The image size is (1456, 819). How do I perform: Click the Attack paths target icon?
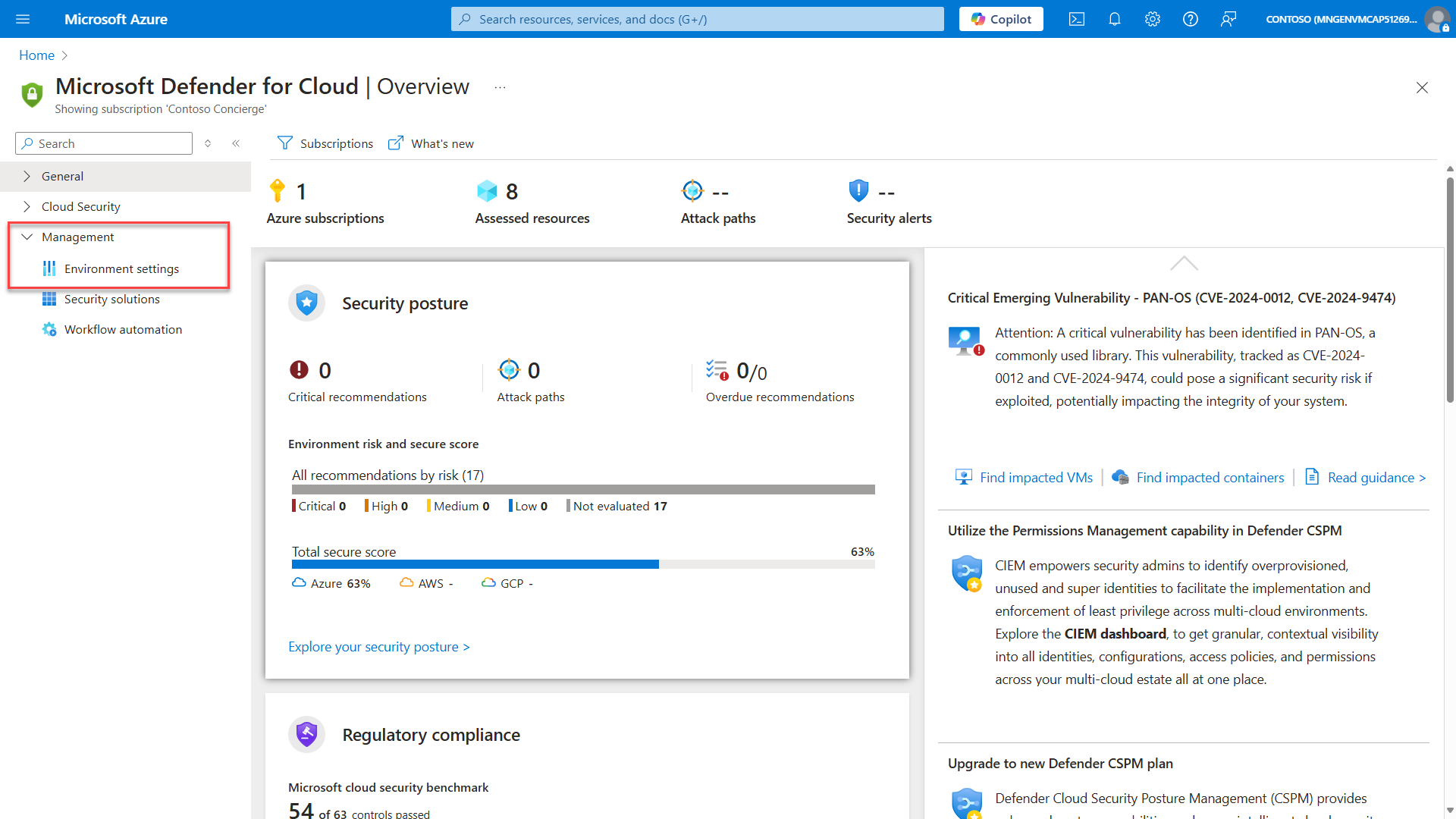pos(692,191)
